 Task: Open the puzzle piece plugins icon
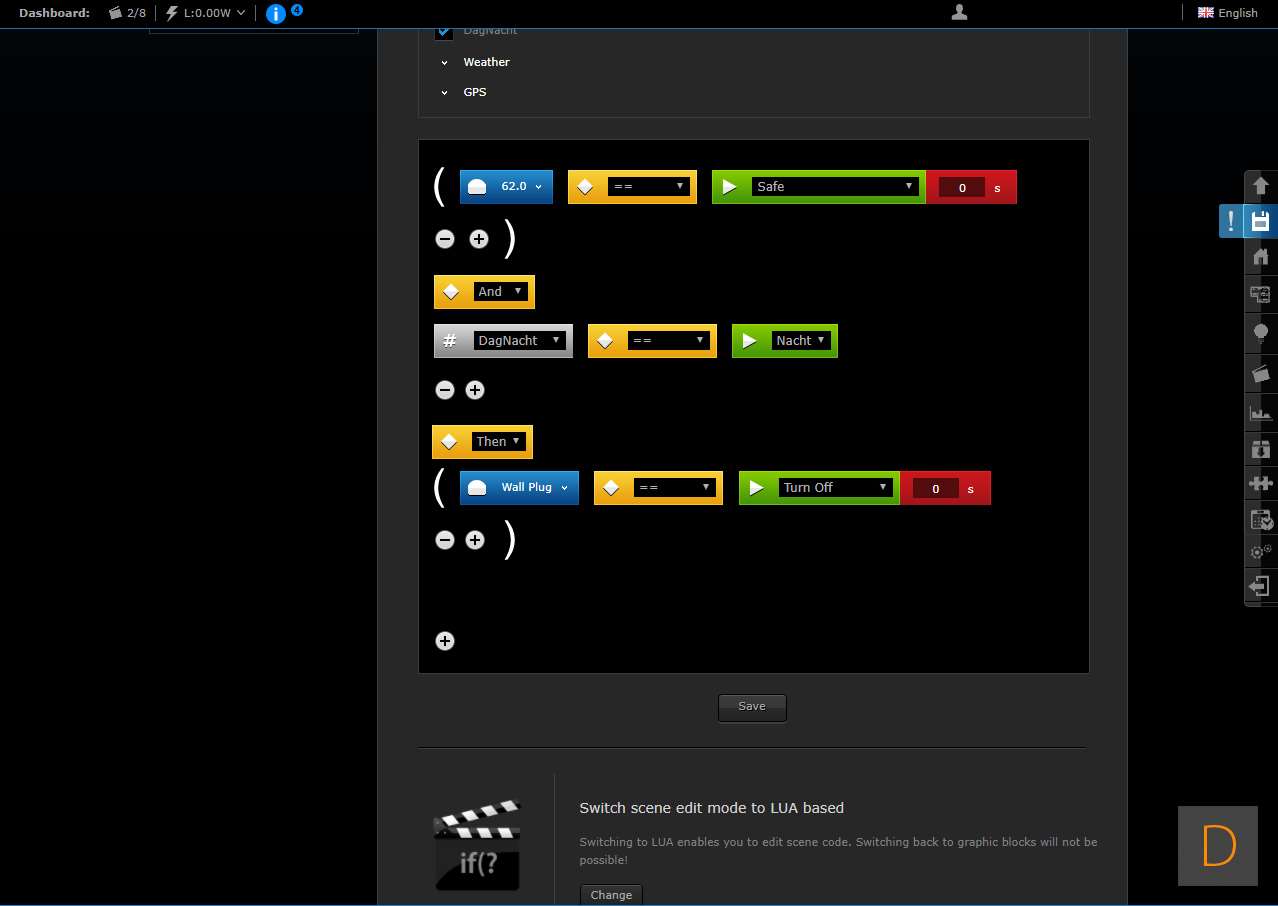click(1260, 483)
